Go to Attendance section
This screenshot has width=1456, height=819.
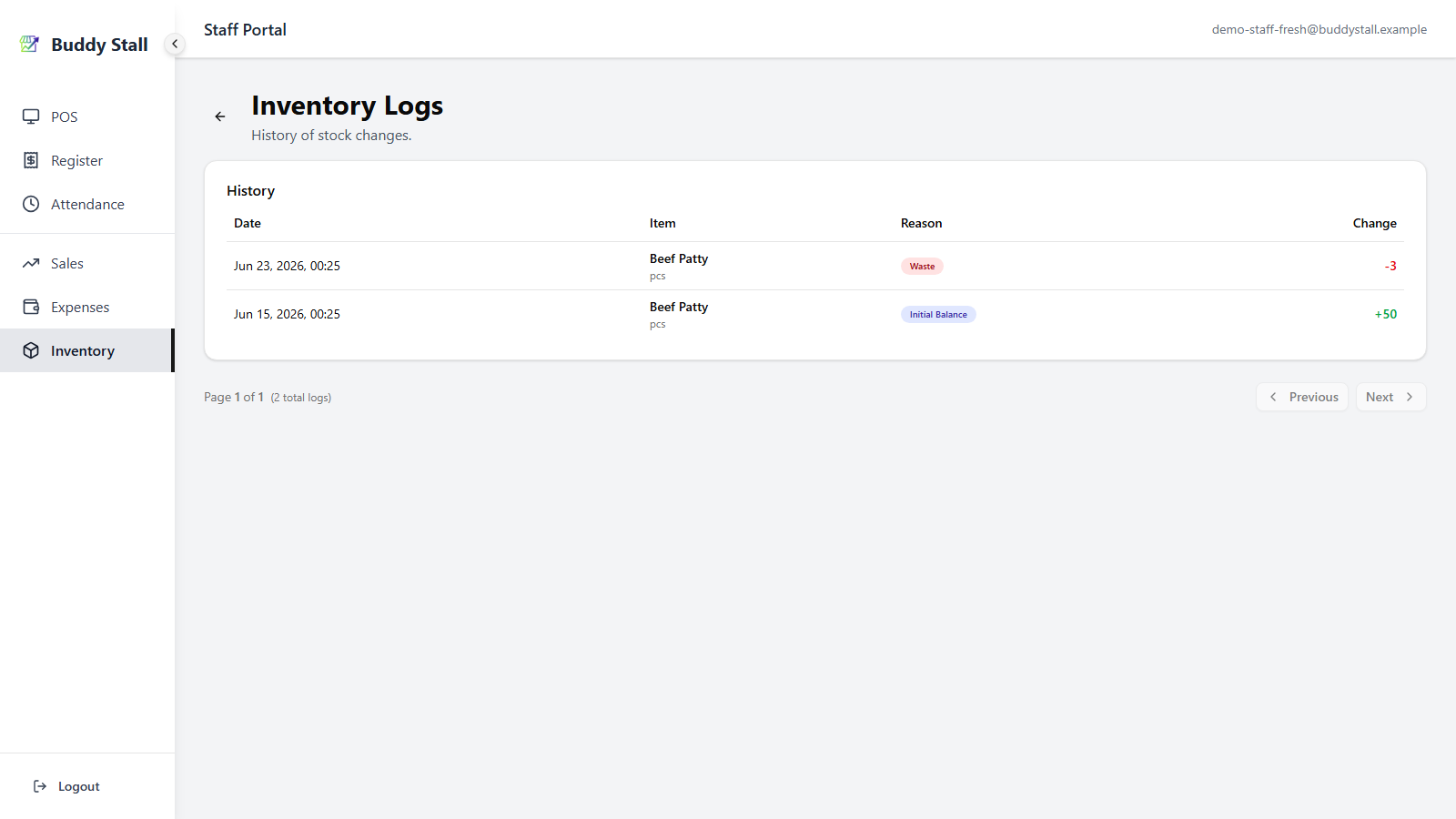pyautogui.click(x=87, y=204)
